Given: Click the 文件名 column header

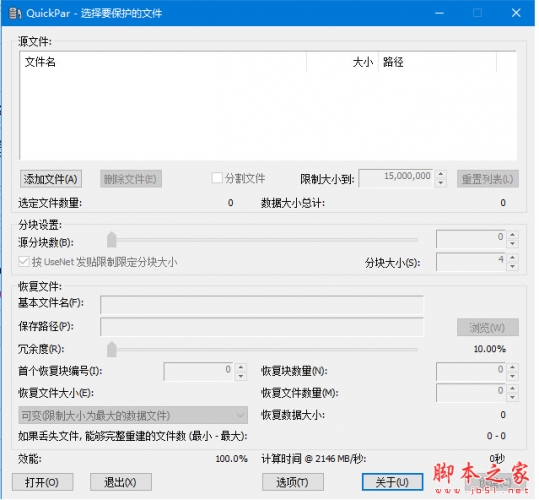Looking at the screenshot, I should [163, 62].
